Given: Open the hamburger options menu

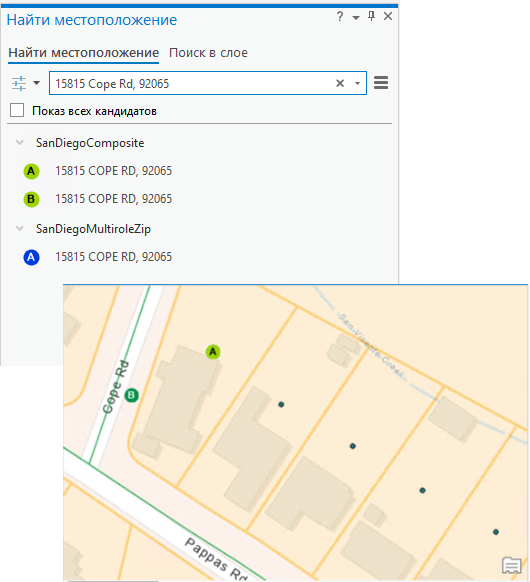Looking at the screenshot, I should pos(381,82).
